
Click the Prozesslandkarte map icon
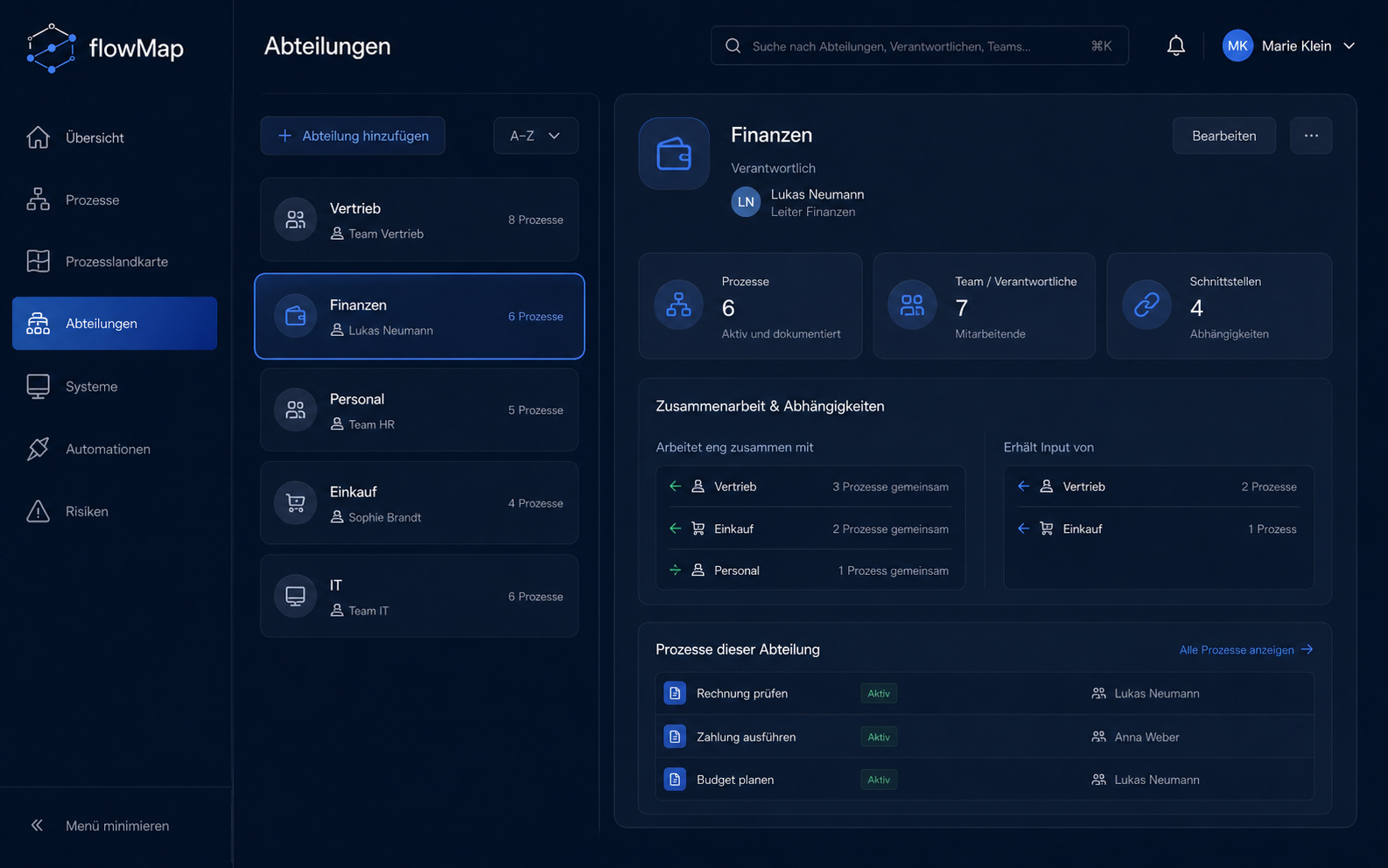tap(38, 262)
